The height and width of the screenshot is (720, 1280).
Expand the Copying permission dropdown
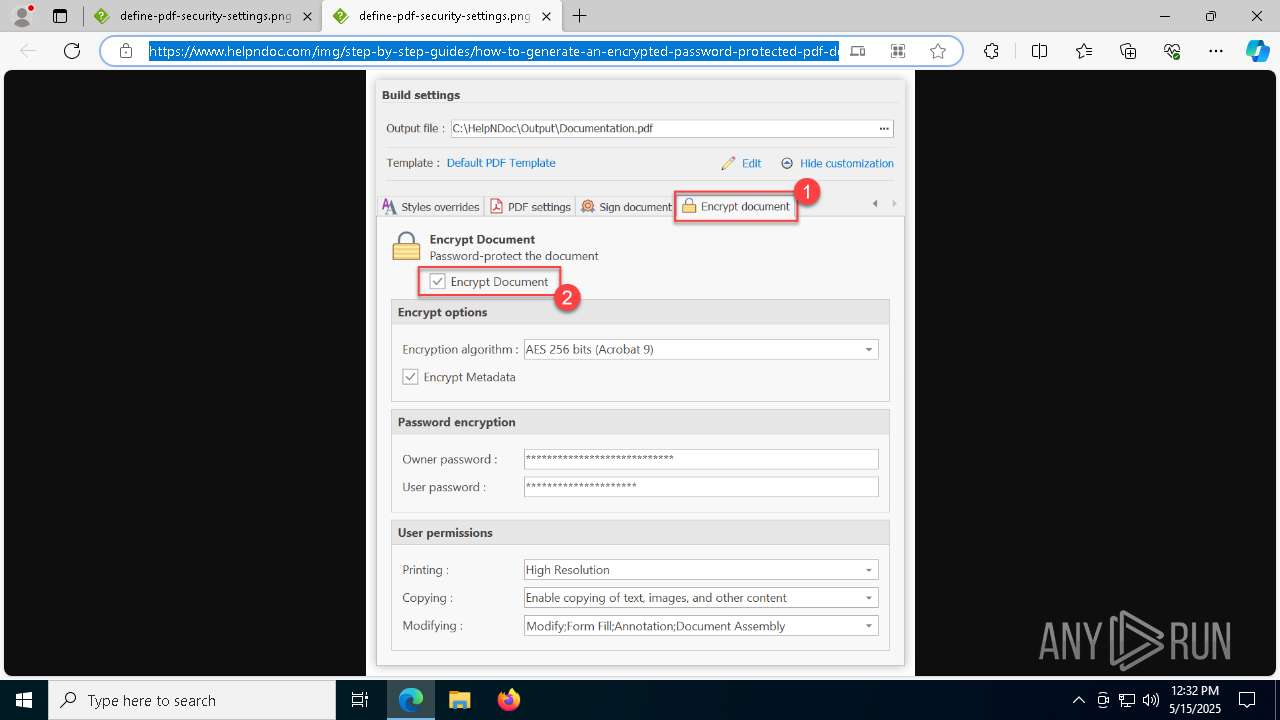(869, 598)
